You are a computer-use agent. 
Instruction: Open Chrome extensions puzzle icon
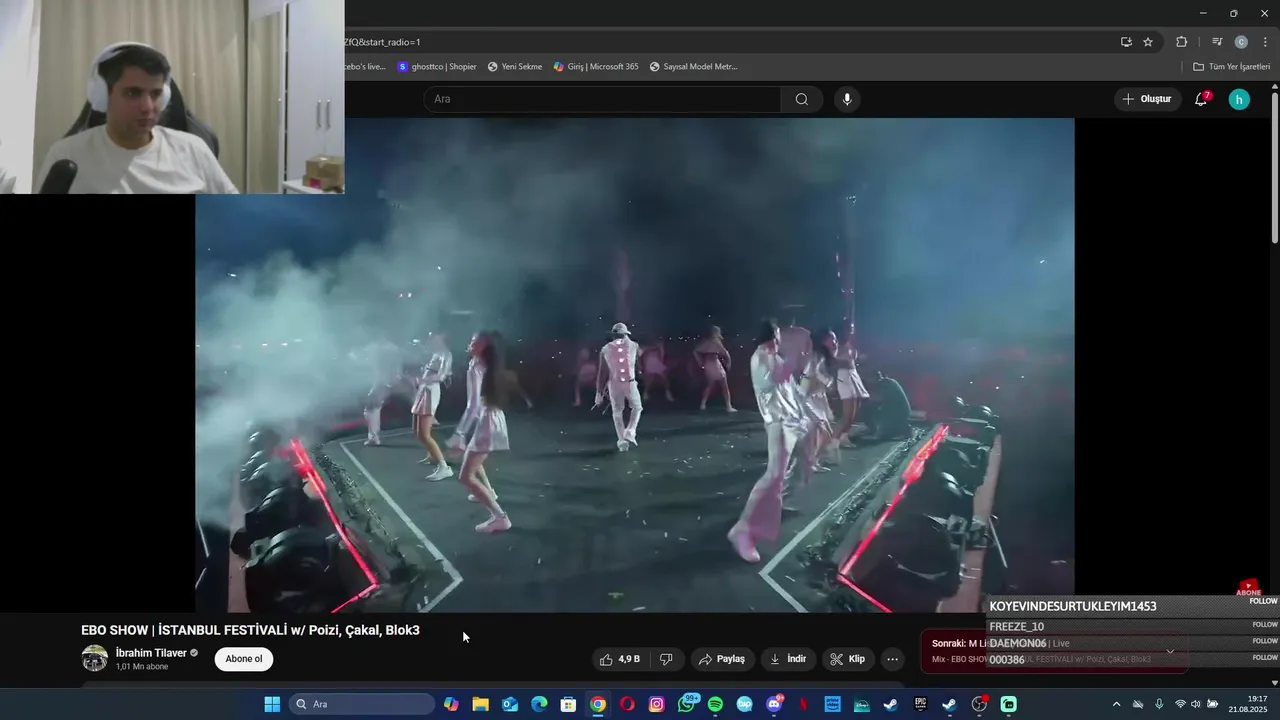pos(1181,42)
